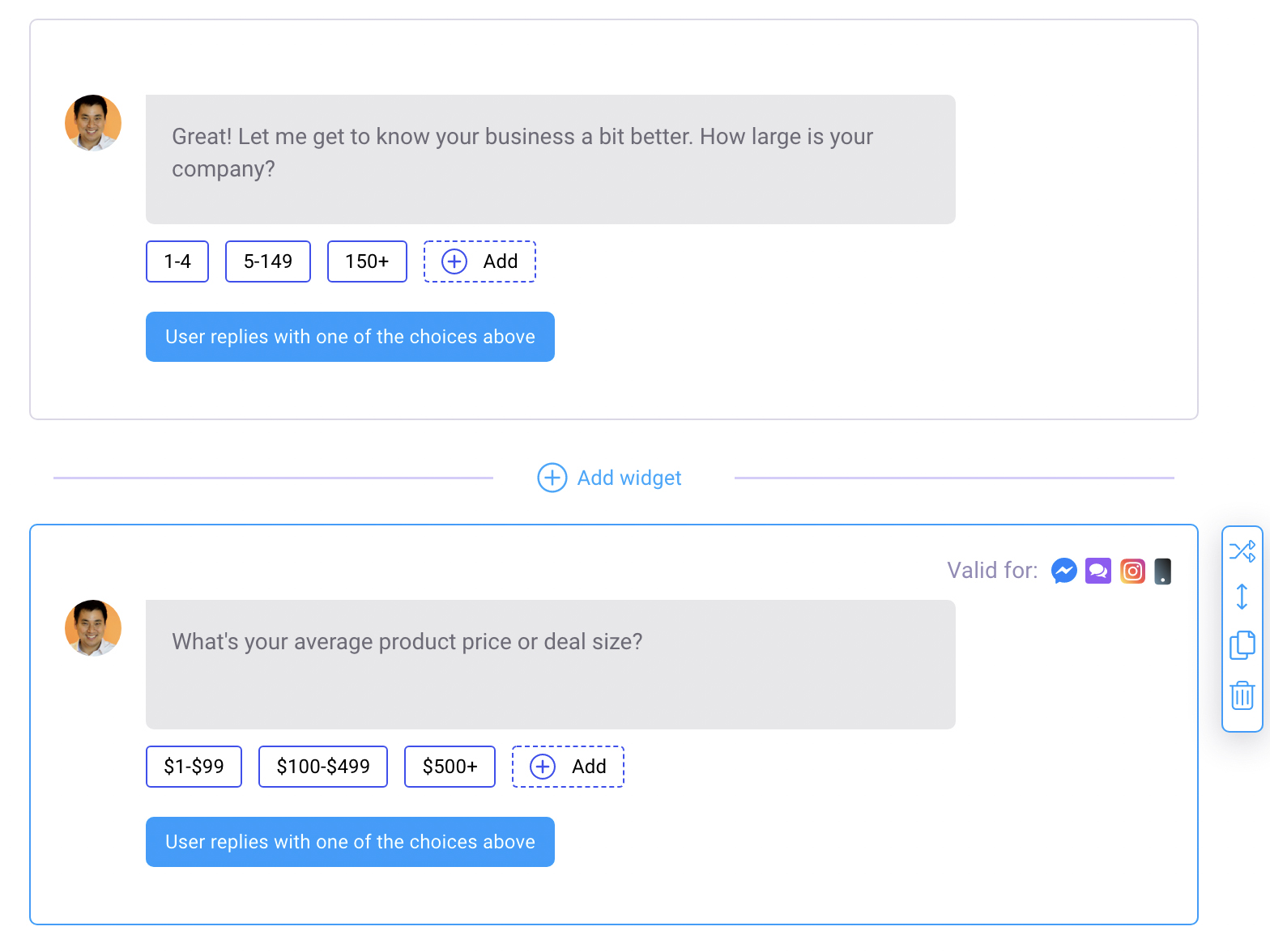Add a new company size choice
This screenshot has width=1270, height=952.
pyautogui.click(x=479, y=261)
